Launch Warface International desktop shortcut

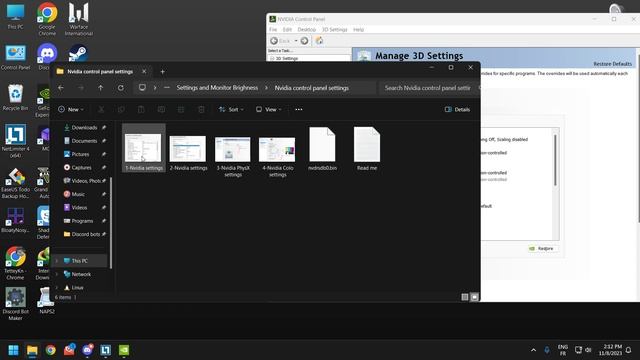pyautogui.click(x=78, y=19)
